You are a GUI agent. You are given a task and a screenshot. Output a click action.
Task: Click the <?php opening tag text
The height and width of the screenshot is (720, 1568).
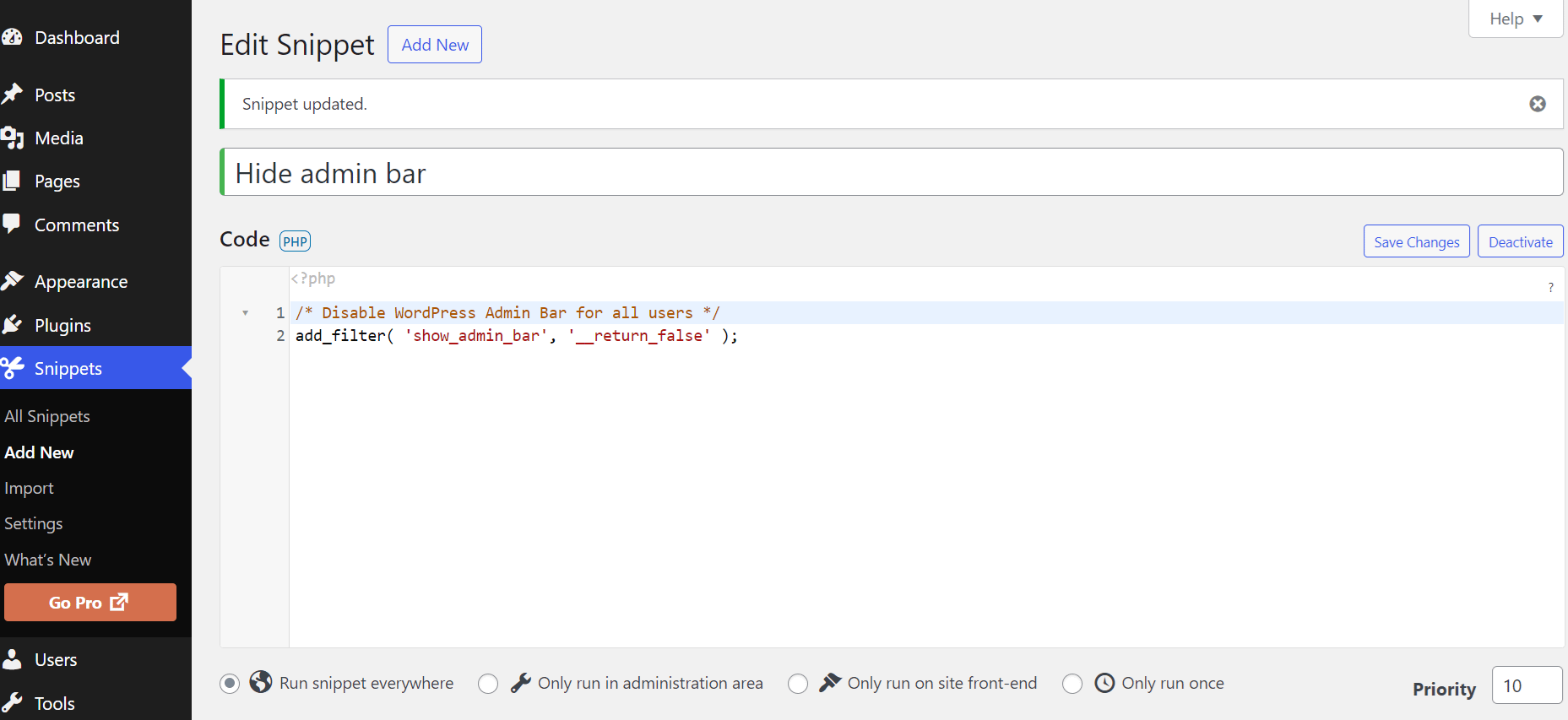[313, 278]
